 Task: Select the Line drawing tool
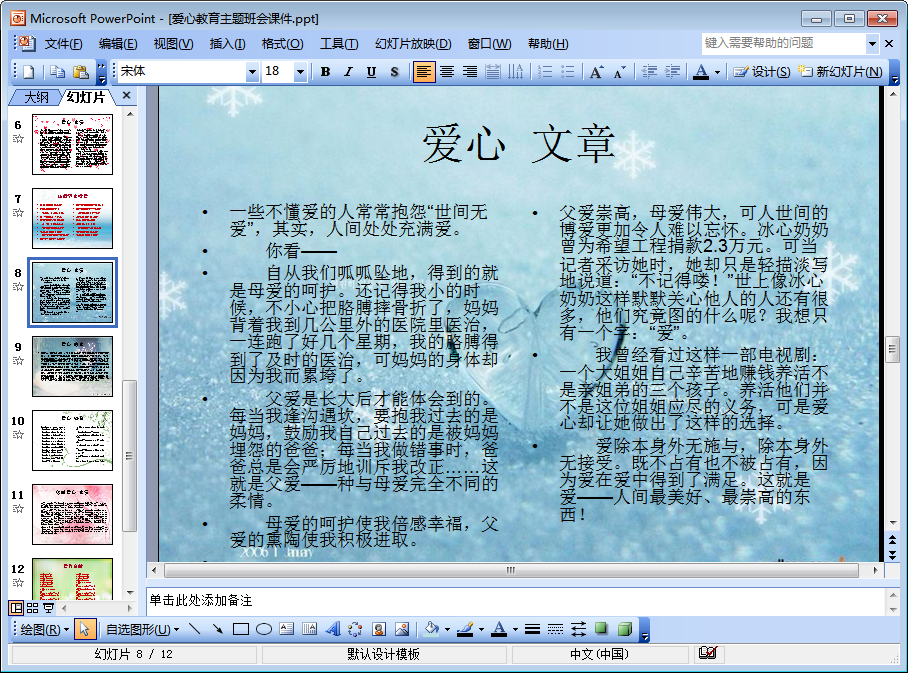pyautogui.click(x=195, y=629)
